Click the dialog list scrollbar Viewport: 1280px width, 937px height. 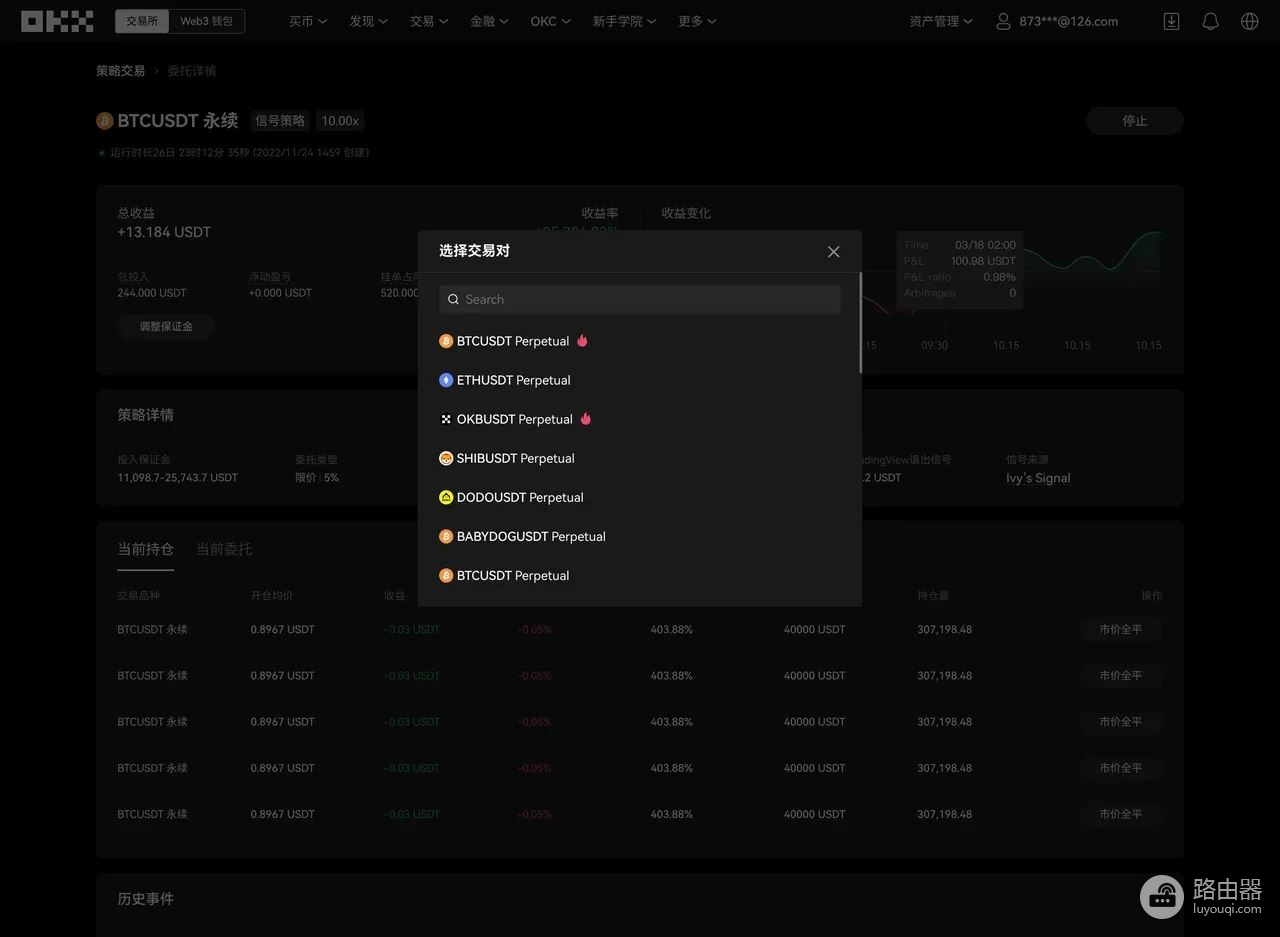point(859,323)
